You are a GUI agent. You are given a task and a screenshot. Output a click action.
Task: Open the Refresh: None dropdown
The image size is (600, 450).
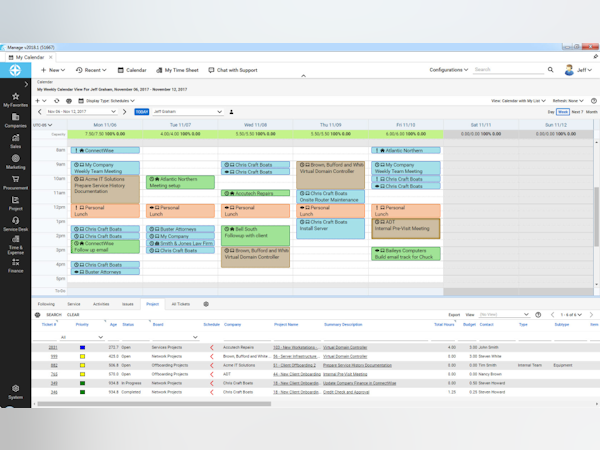[x=568, y=101]
